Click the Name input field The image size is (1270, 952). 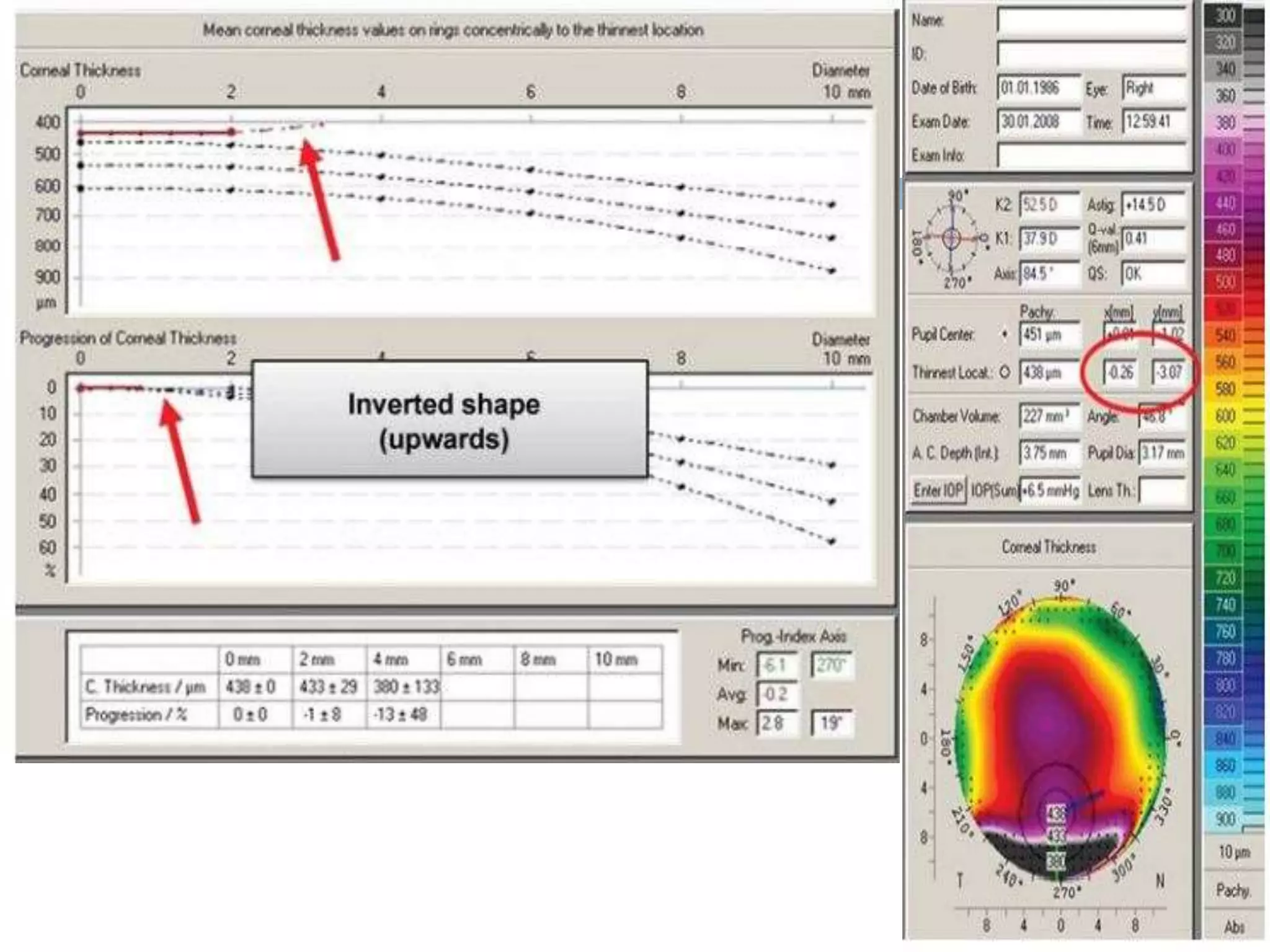coord(1091,20)
